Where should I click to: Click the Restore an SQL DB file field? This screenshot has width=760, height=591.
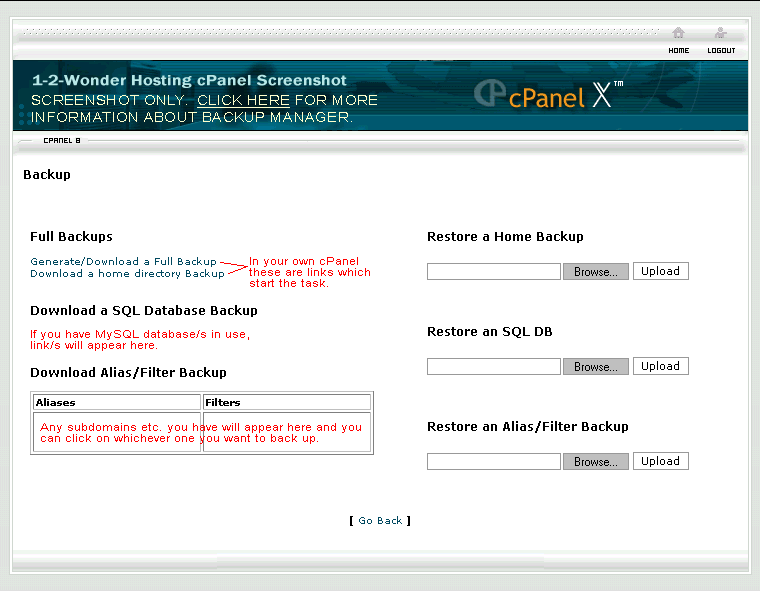[x=493, y=367]
